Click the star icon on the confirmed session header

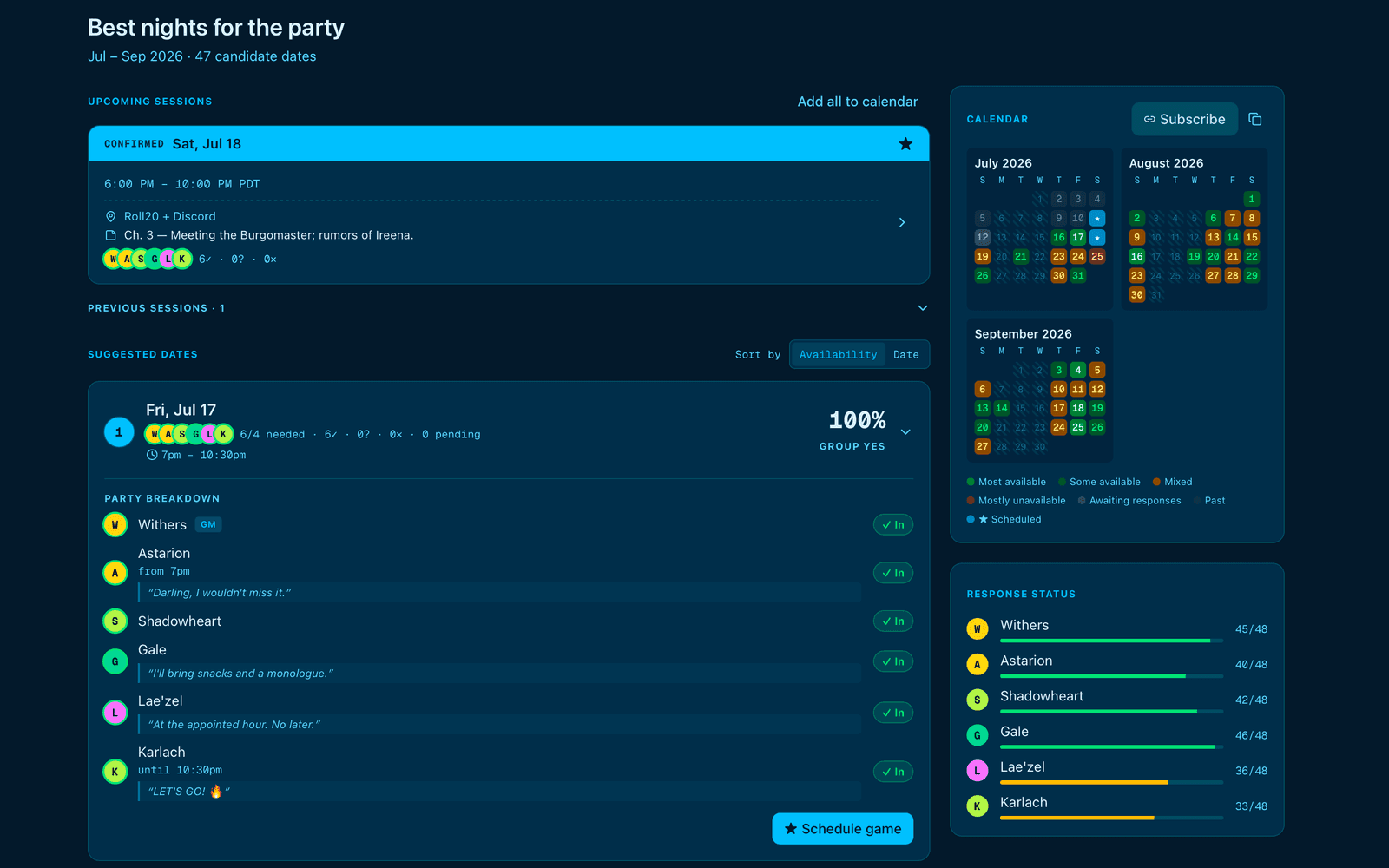pos(905,144)
